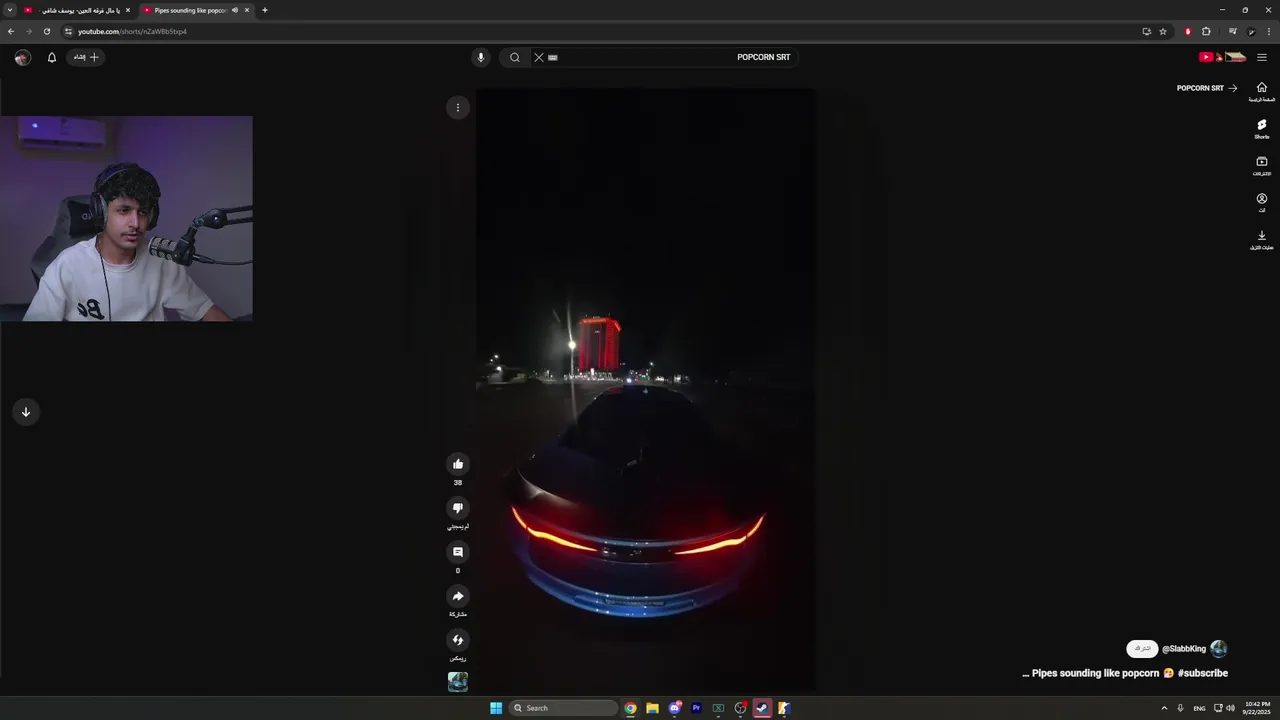The image size is (1280, 720).
Task: Start voice search with microphone icon
Action: (481, 57)
